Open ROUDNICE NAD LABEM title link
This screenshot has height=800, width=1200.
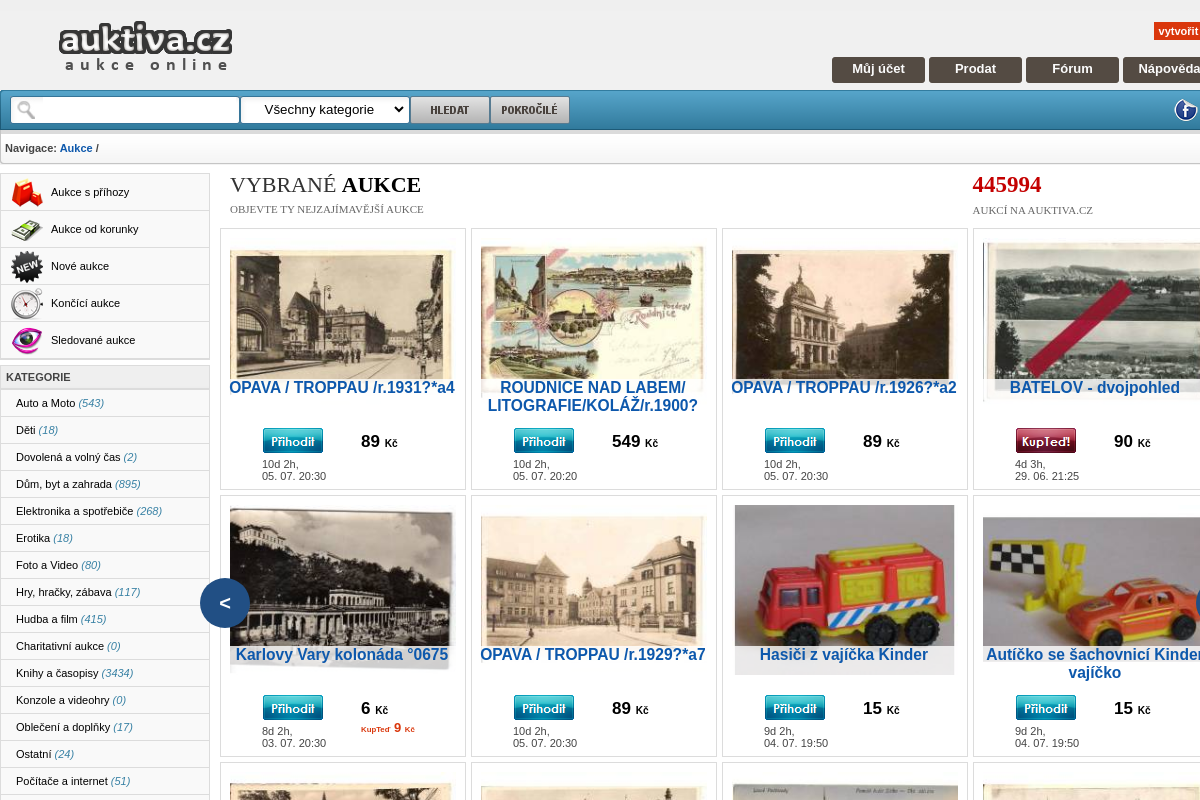(x=593, y=397)
